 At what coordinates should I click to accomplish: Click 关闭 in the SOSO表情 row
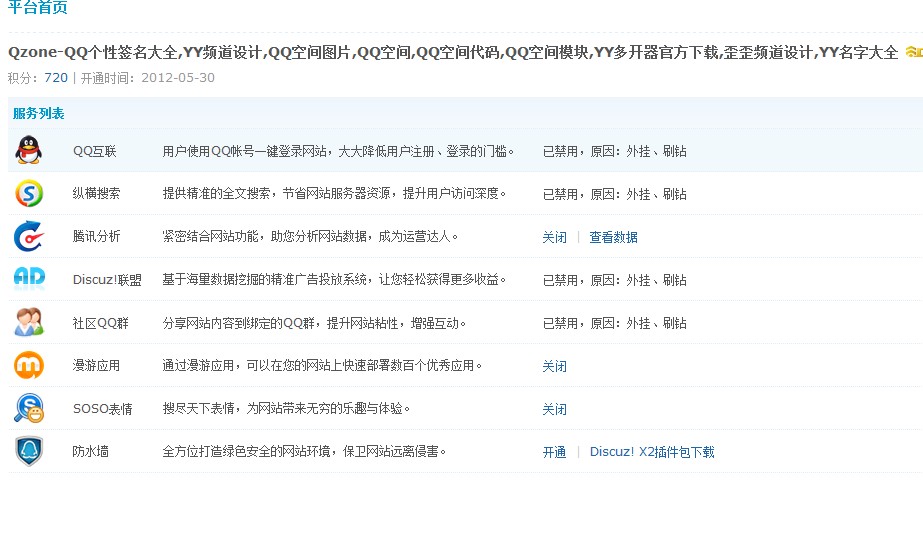coord(554,409)
